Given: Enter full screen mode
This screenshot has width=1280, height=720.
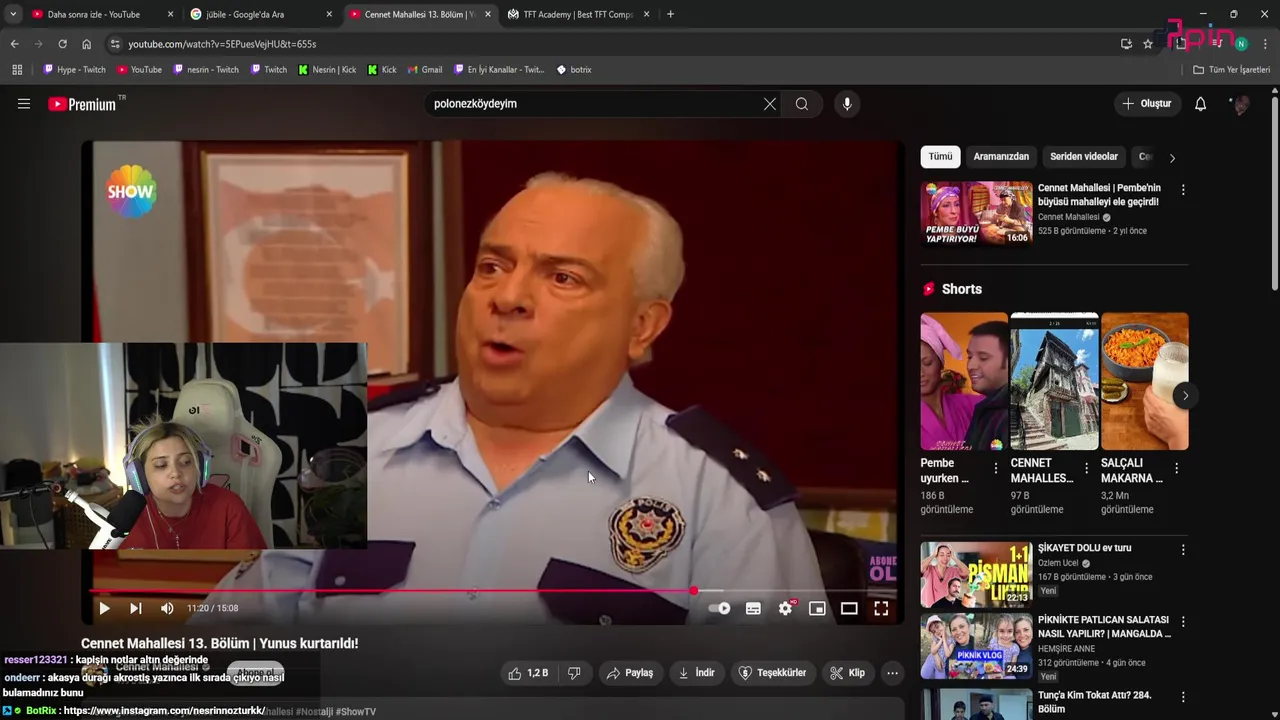Looking at the screenshot, I should pyautogui.click(x=881, y=608).
